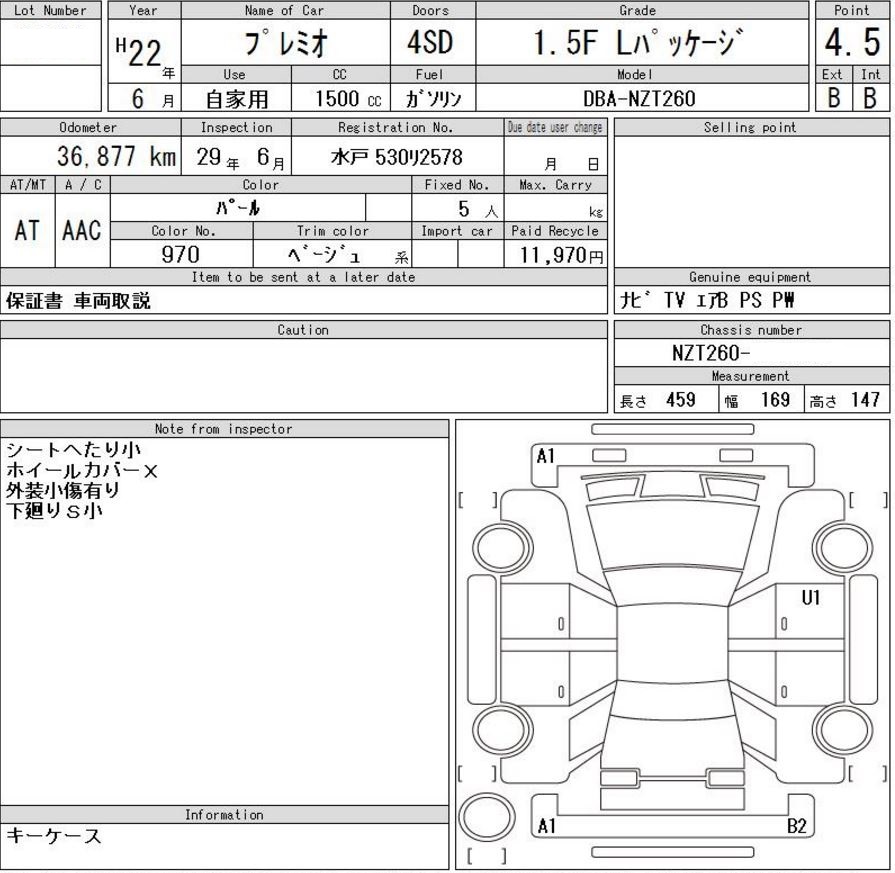Viewport: 895px width, 873px height.
Task: Select the height measurement 147
Action: pos(865,399)
